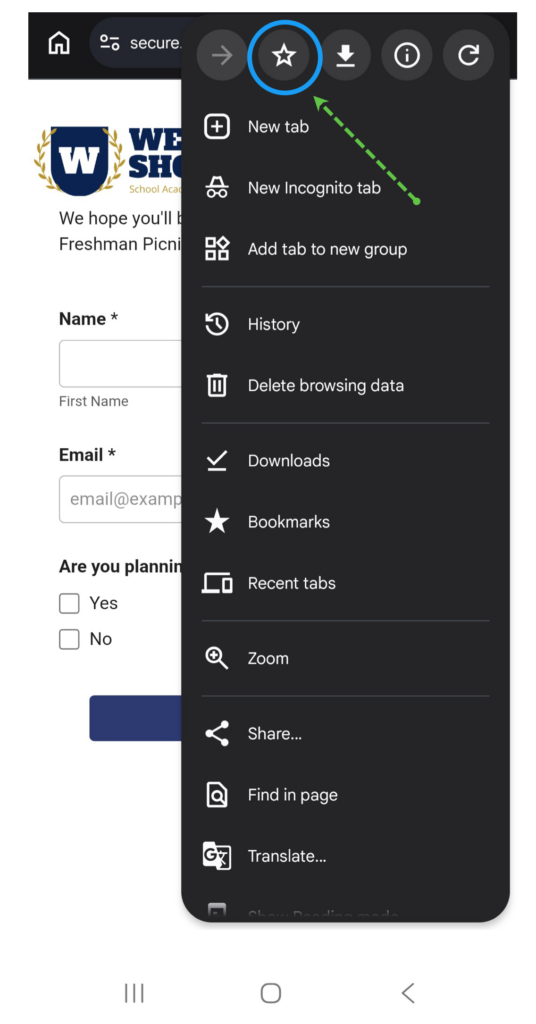
Task: Tap the Android home button
Action: (270, 993)
